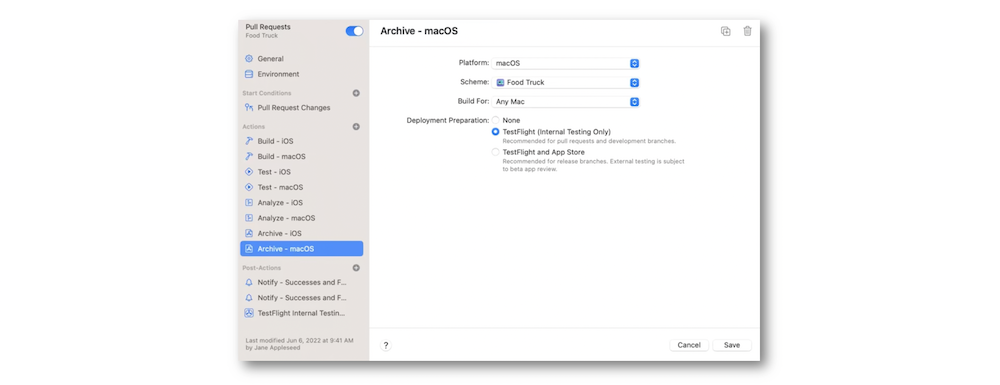Click the TestFlight Internal Testing icon

249,313
